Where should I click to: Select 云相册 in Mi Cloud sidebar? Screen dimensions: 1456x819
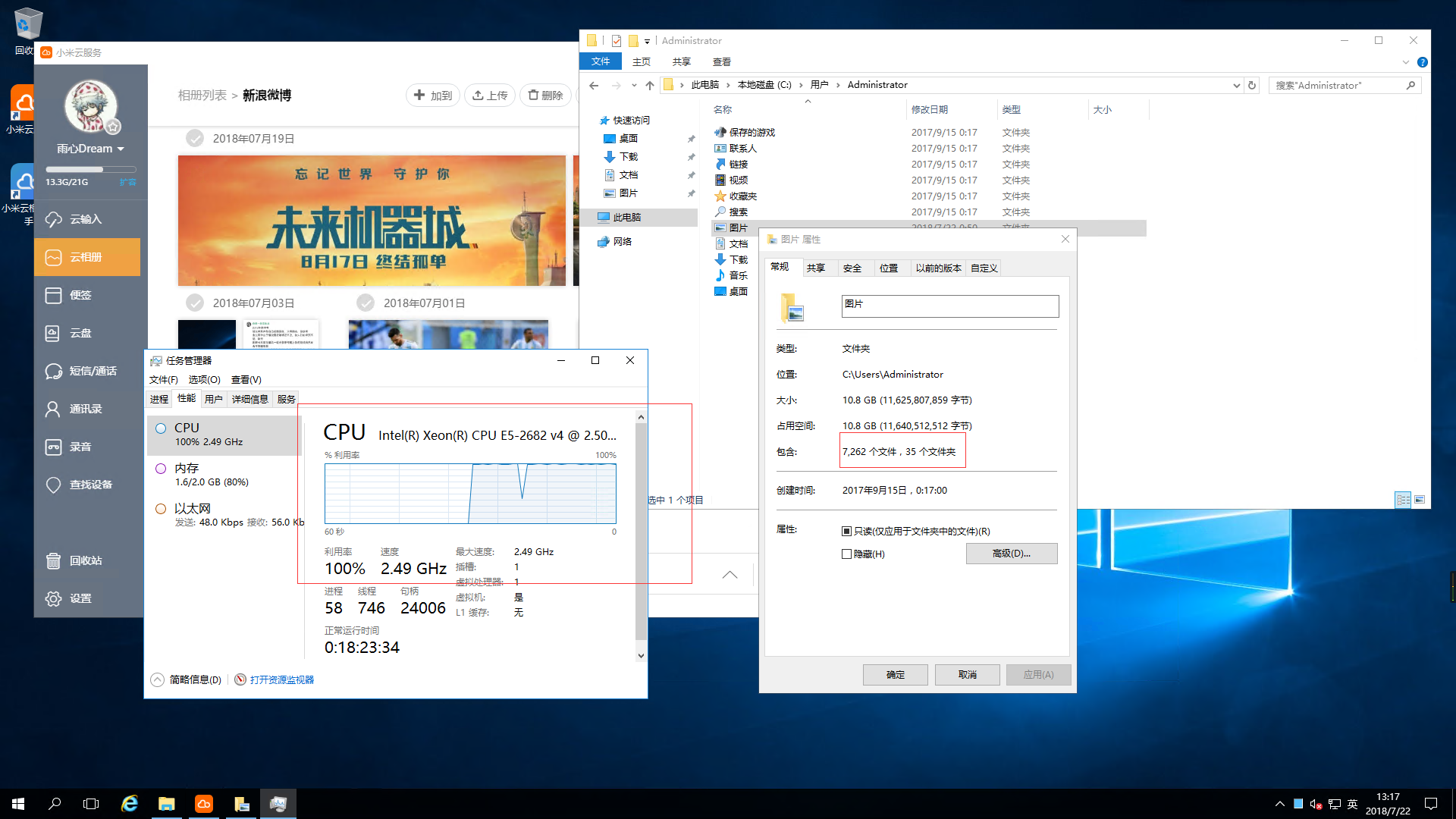click(x=86, y=257)
